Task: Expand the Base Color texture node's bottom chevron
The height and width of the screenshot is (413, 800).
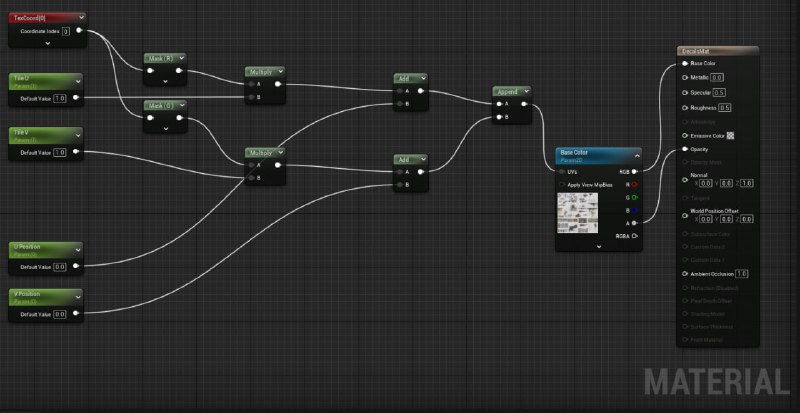Action: coord(599,247)
